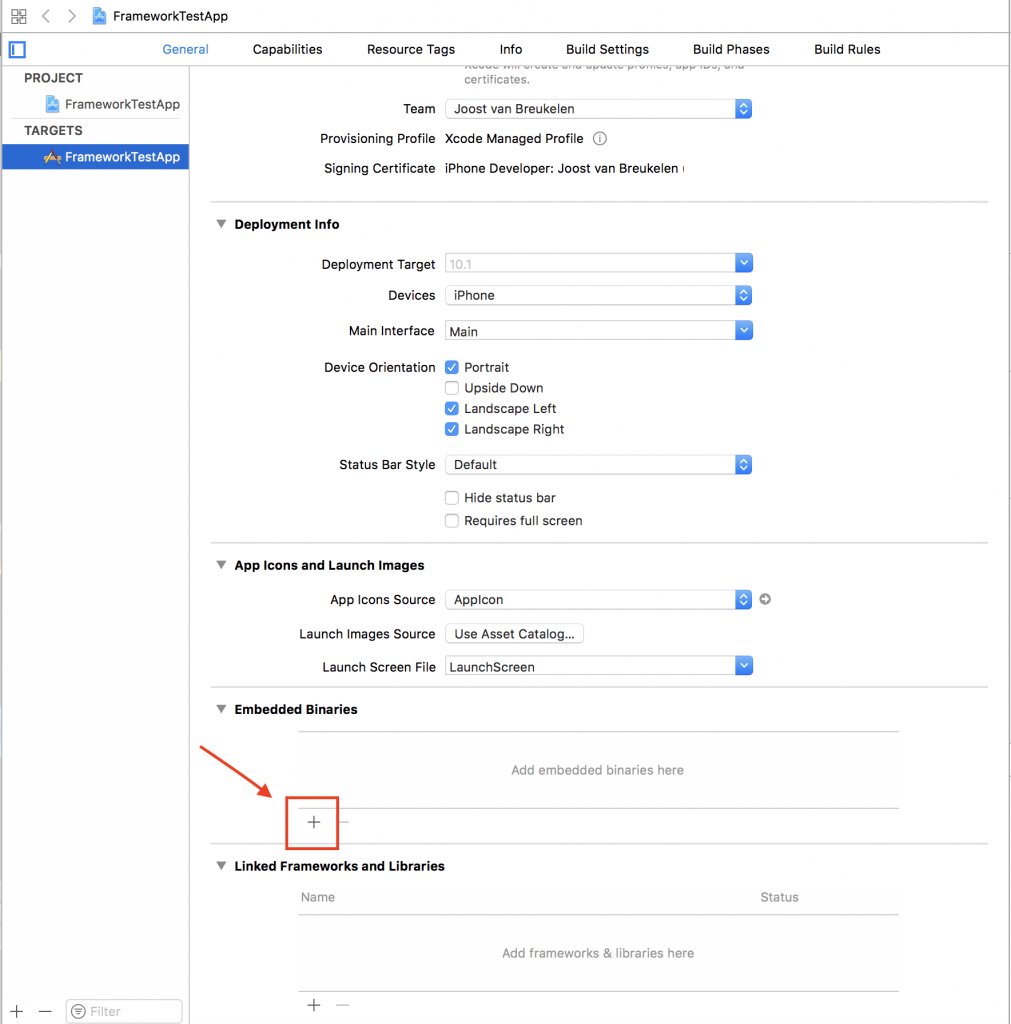Toggle Portrait orientation checkbox

tap(451, 367)
